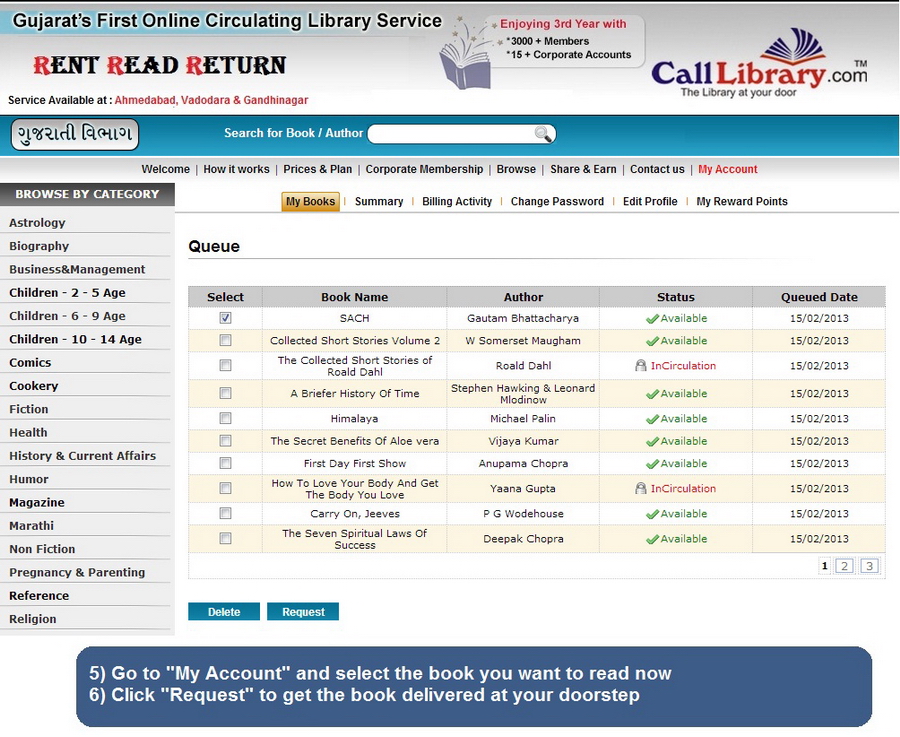Select checkbox for A Briefer History Of Time
The width and height of the screenshot is (900, 737).
(225, 393)
